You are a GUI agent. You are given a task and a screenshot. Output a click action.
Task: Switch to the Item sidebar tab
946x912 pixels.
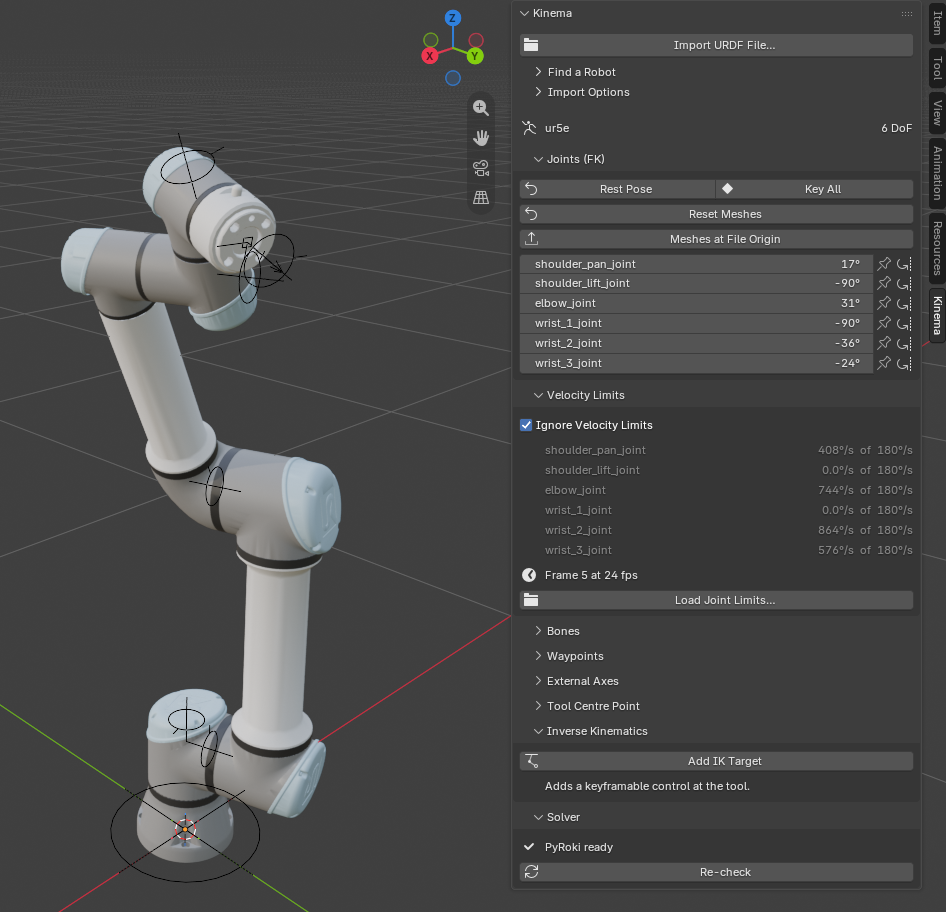[x=937, y=22]
